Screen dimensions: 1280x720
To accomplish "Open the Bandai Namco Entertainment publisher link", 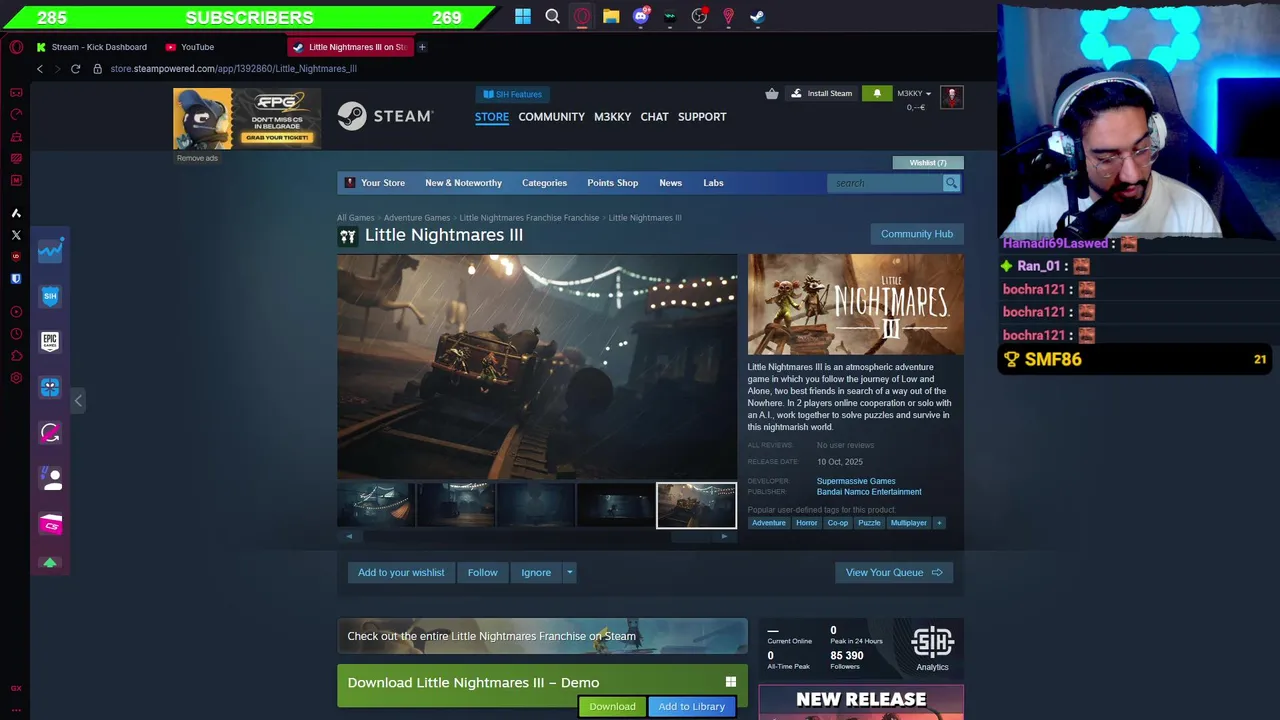I will click(x=869, y=492).
